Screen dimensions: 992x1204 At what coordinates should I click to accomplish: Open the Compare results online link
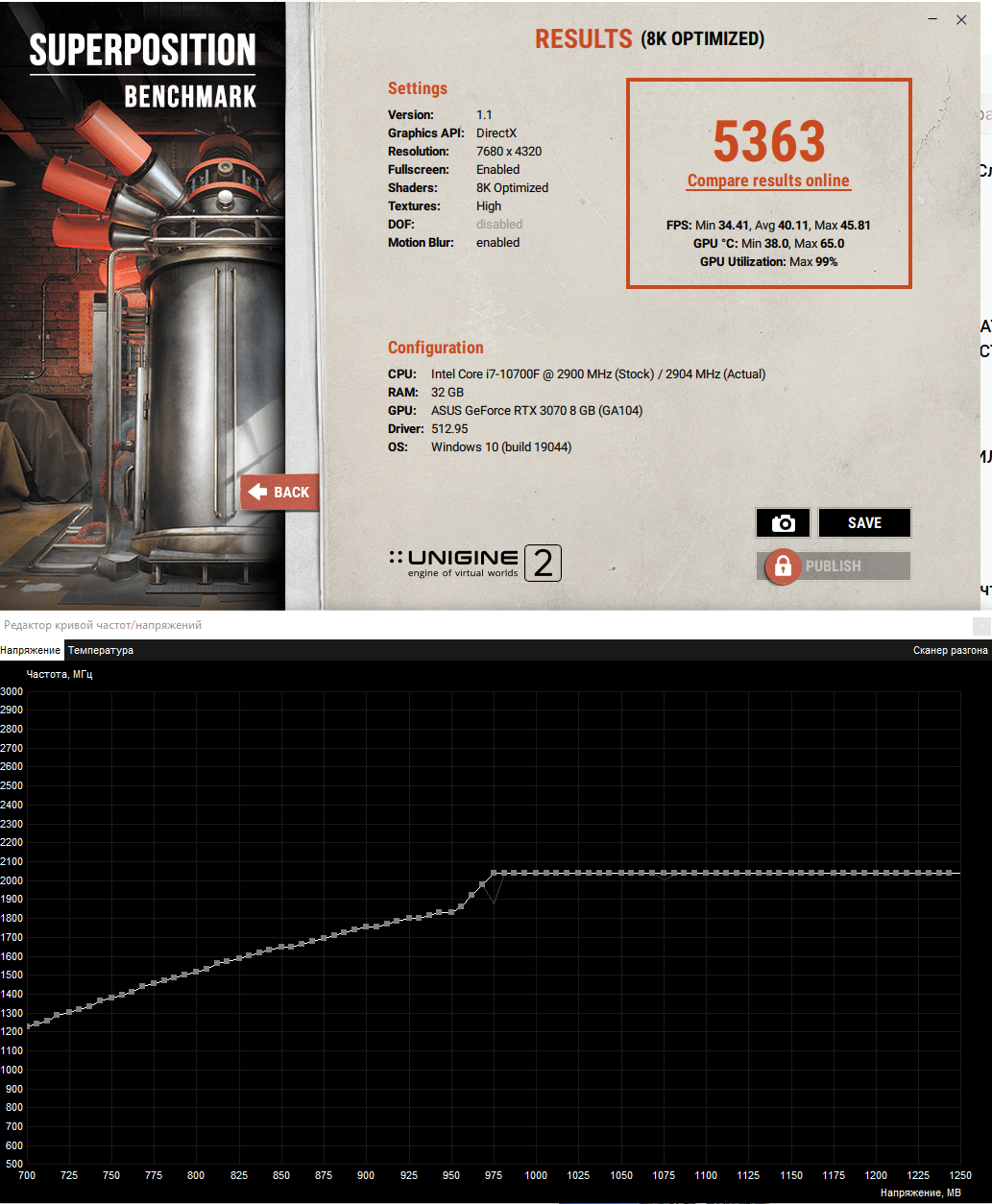point(768,181)
